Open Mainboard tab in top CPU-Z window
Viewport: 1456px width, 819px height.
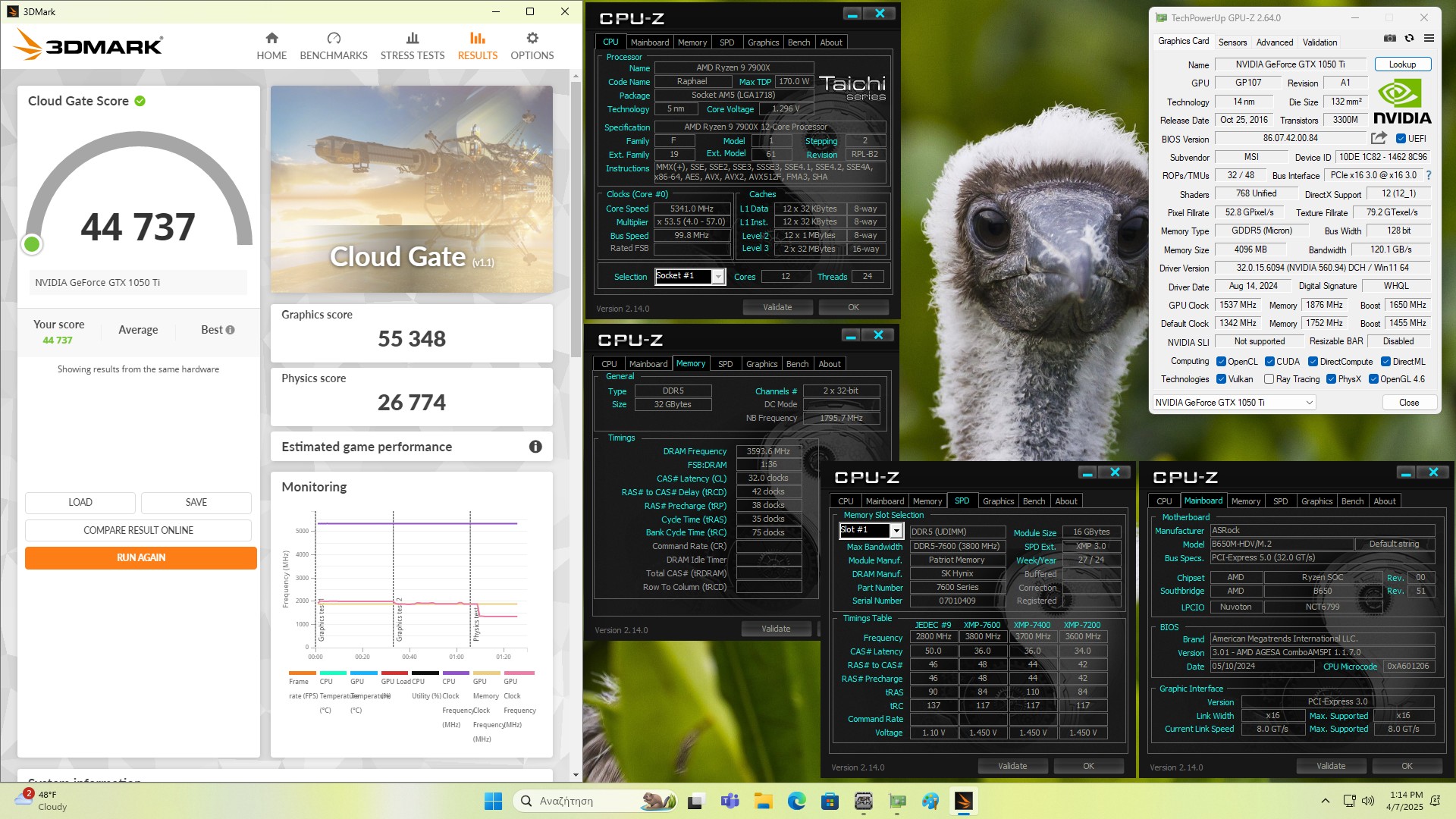pos(650,42)
